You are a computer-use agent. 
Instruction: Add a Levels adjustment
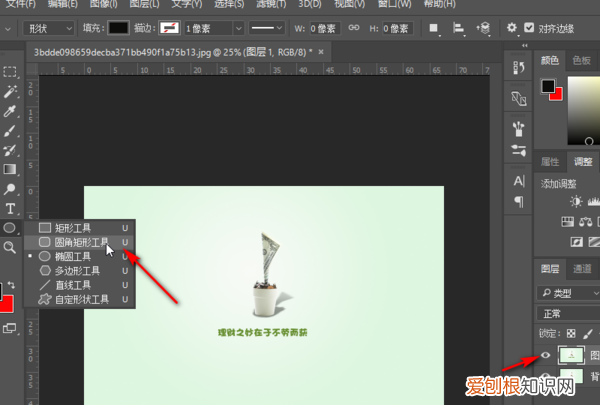pos(594,201)
